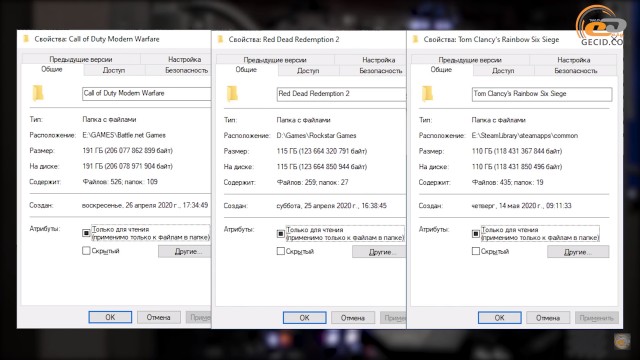
Task: Click 'Файлов: 526; папок: 109' text
Action: 120,182
